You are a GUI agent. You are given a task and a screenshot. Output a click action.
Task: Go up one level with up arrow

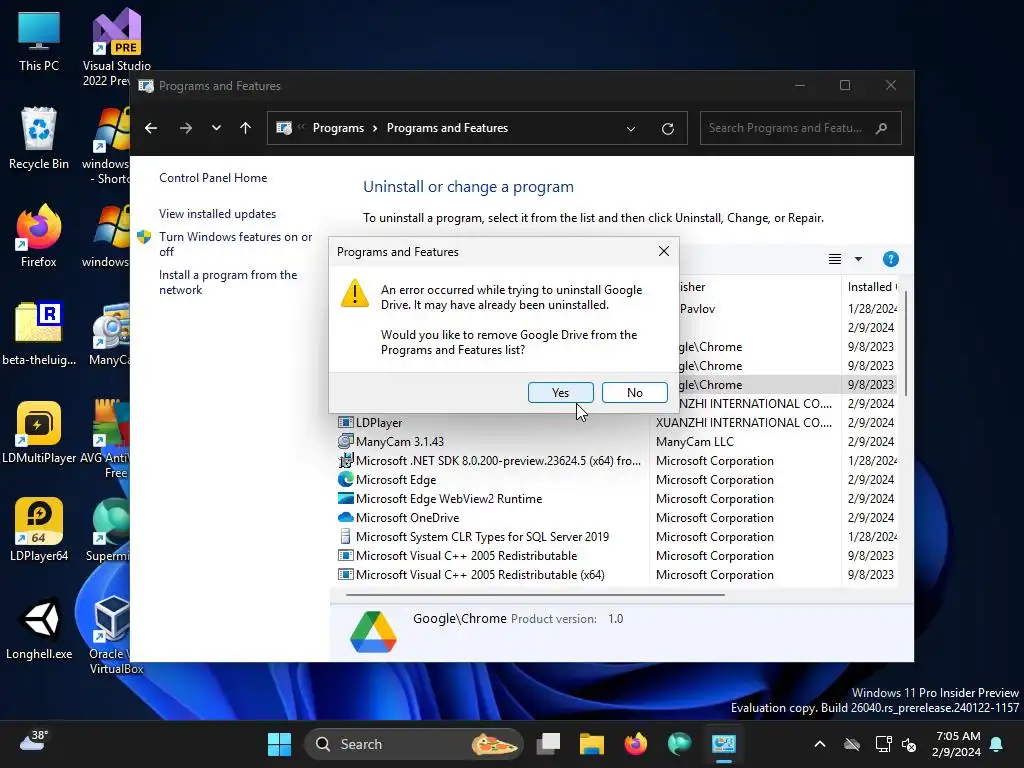pyautogui.click(x=246, y=128)
